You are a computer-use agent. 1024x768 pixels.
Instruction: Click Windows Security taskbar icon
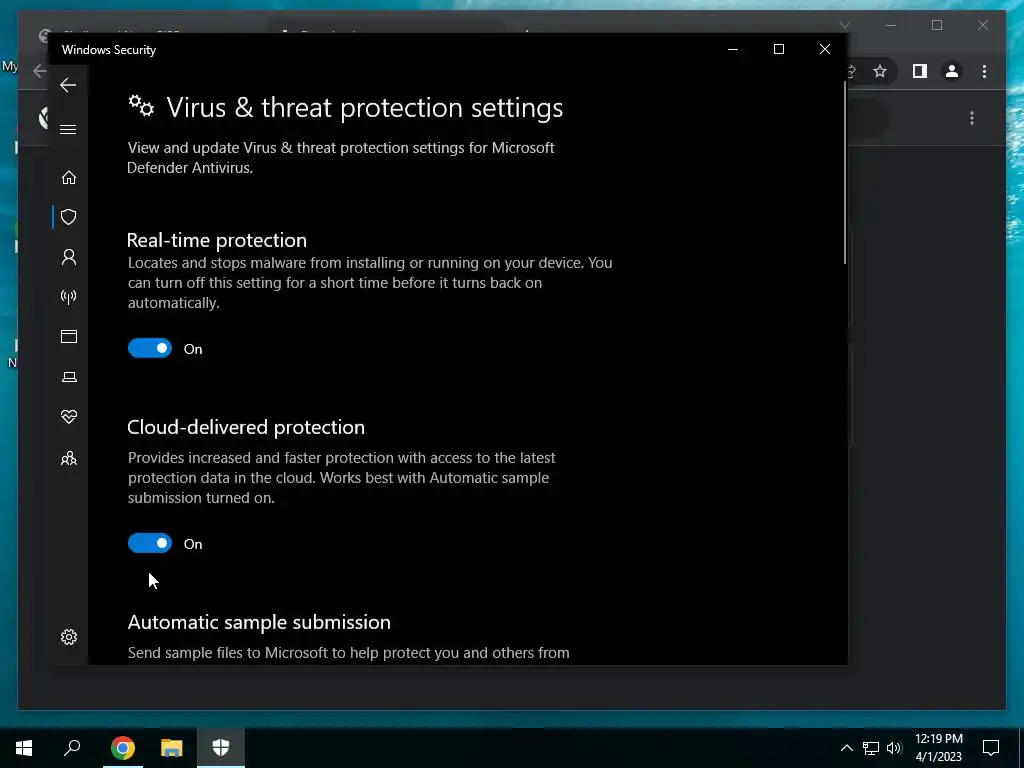(221, 748)
